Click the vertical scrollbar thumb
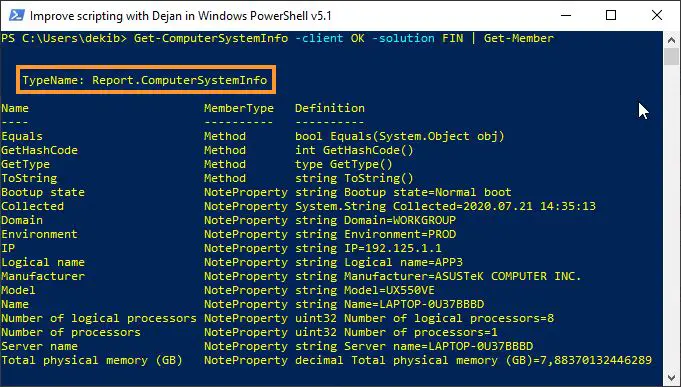 671,56
